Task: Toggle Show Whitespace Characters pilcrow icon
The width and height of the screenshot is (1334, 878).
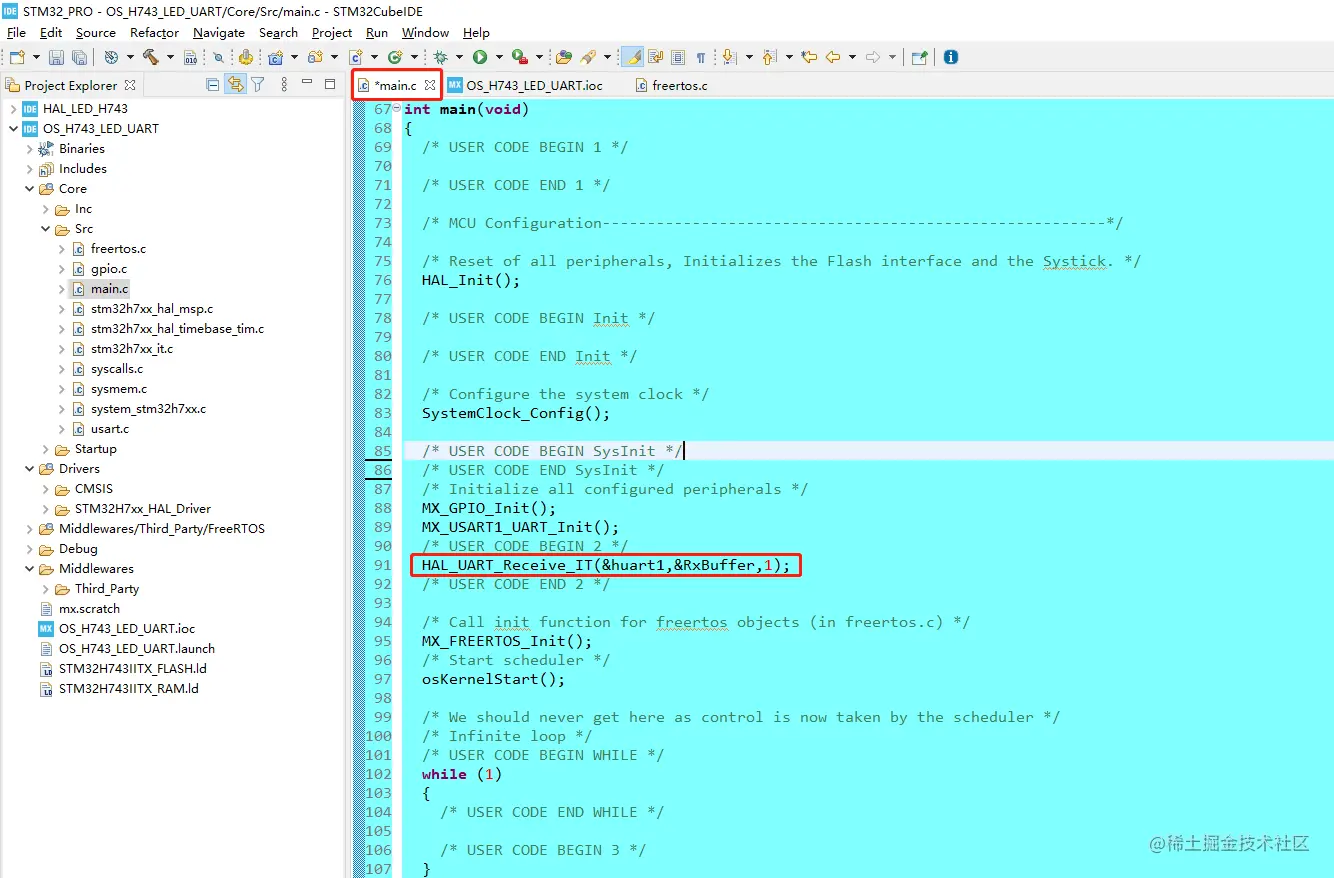Action: (700, 57)
